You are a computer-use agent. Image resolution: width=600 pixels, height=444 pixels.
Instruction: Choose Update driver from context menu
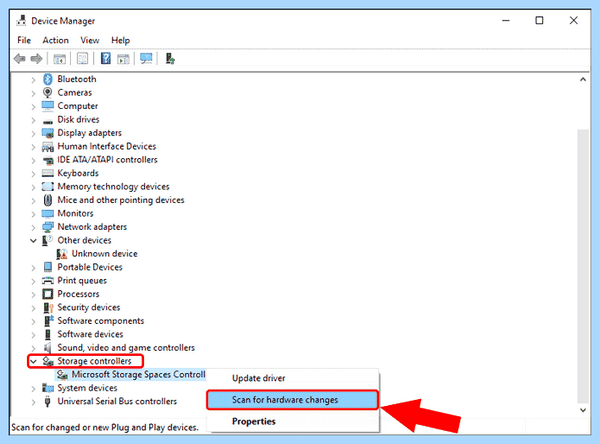pyautogui.click(x=258, y=378)
